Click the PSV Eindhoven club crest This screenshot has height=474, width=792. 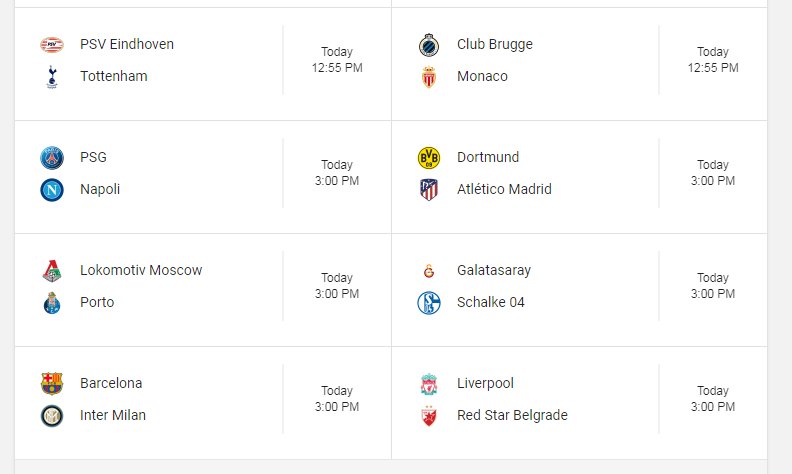52,45
